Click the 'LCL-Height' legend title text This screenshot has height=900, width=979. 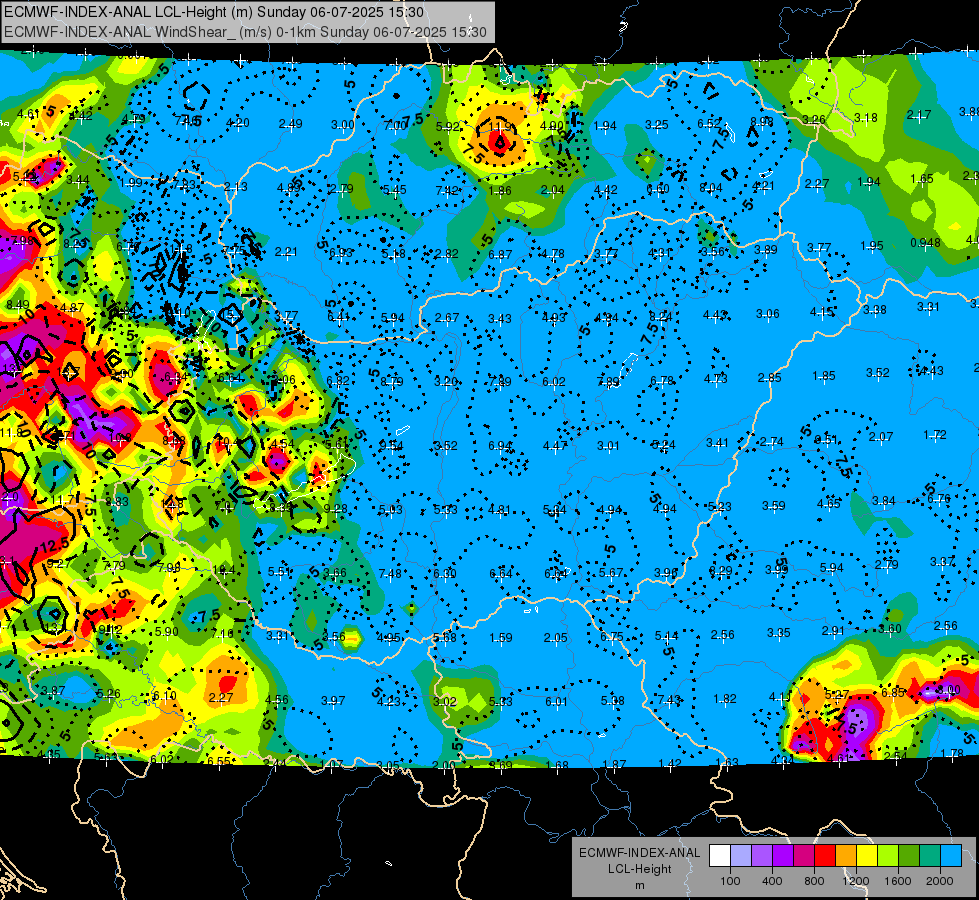[x=640, y=869]
